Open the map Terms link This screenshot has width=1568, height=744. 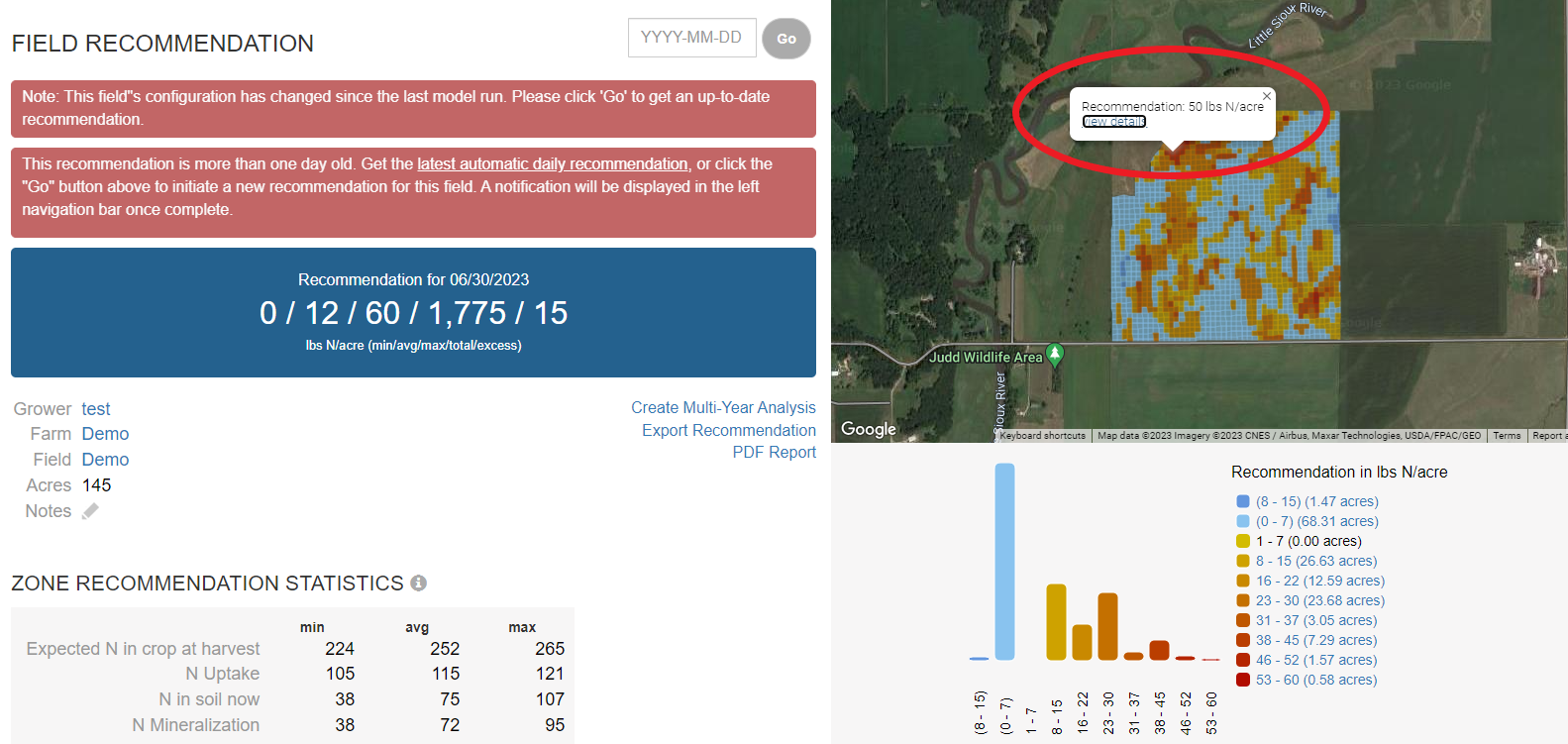tap(1506, 436)
